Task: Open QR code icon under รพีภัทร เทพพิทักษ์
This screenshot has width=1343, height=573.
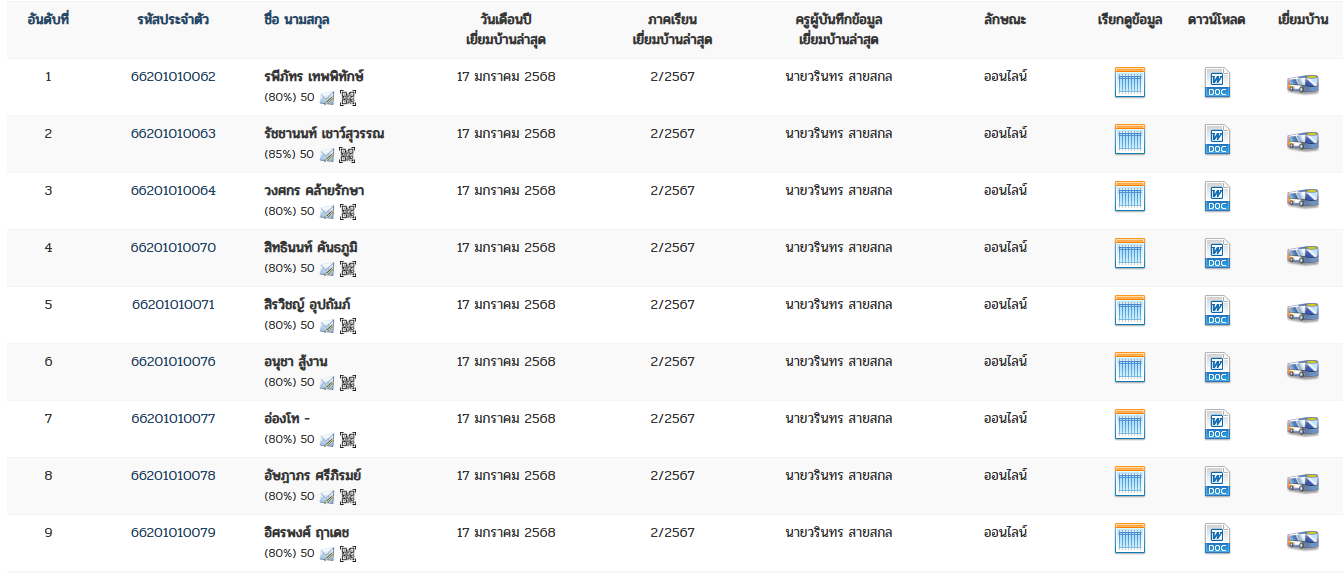Action: click(x=347, y=97)
